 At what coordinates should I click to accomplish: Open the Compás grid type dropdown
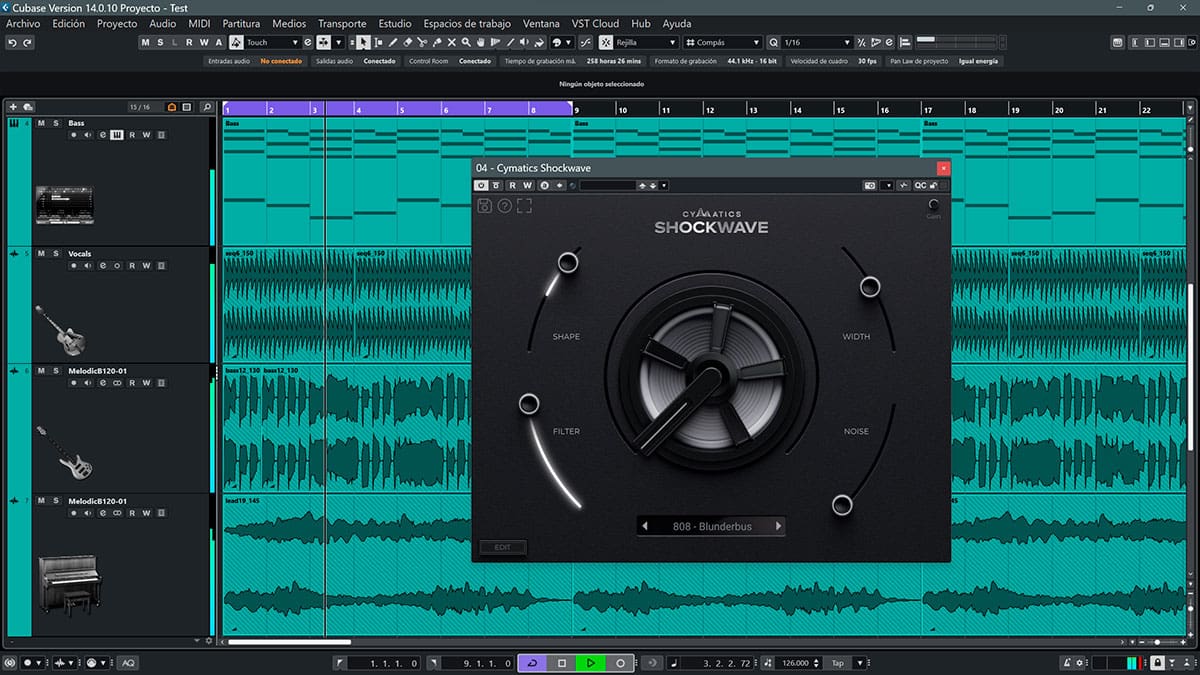723,42
